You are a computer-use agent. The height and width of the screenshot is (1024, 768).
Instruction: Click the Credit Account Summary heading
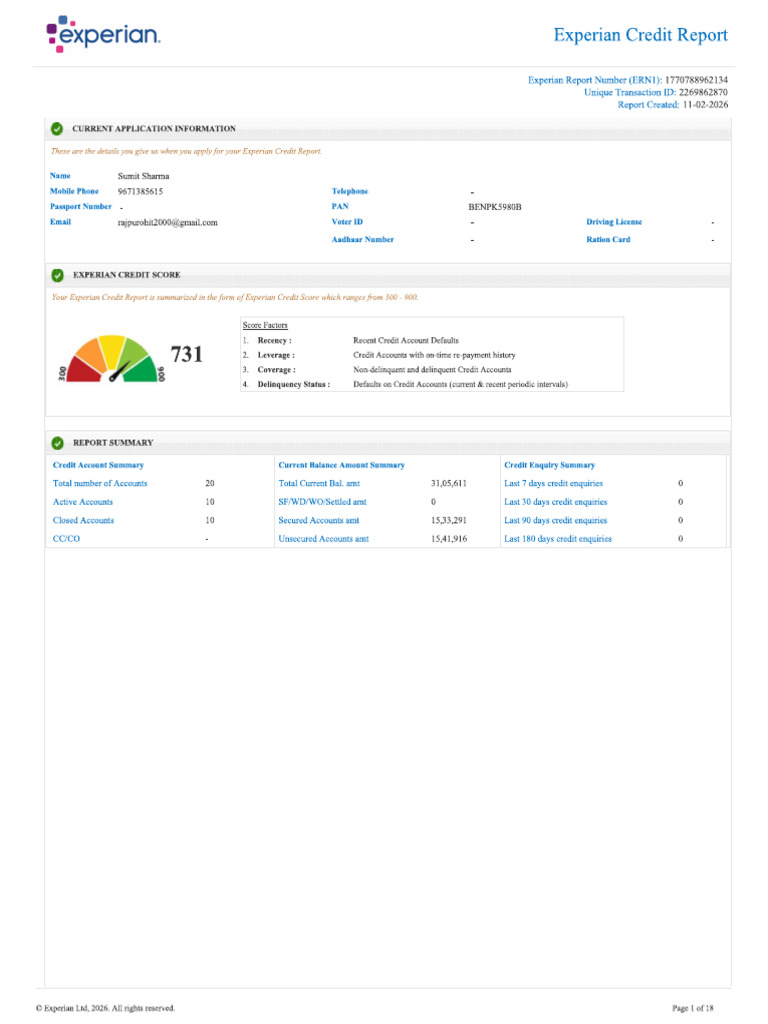(x=98, y=466)
